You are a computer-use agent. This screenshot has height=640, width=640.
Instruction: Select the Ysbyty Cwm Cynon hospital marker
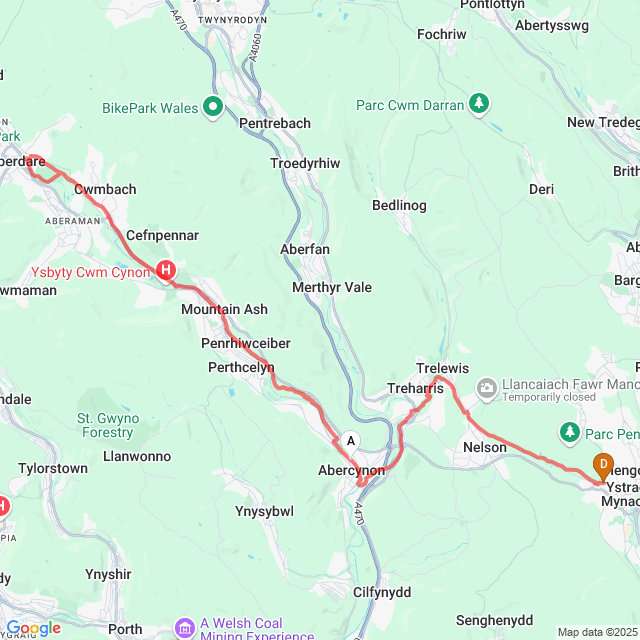tap(166, 271)
